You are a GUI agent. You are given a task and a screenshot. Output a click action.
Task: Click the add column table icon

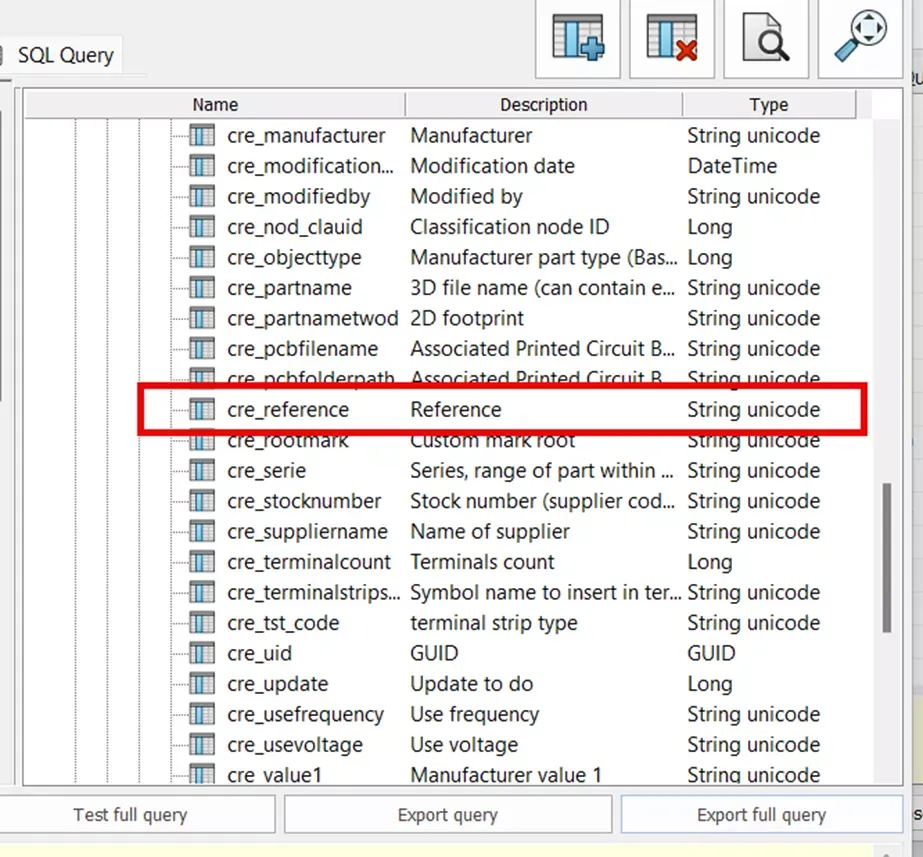(577, 38)
